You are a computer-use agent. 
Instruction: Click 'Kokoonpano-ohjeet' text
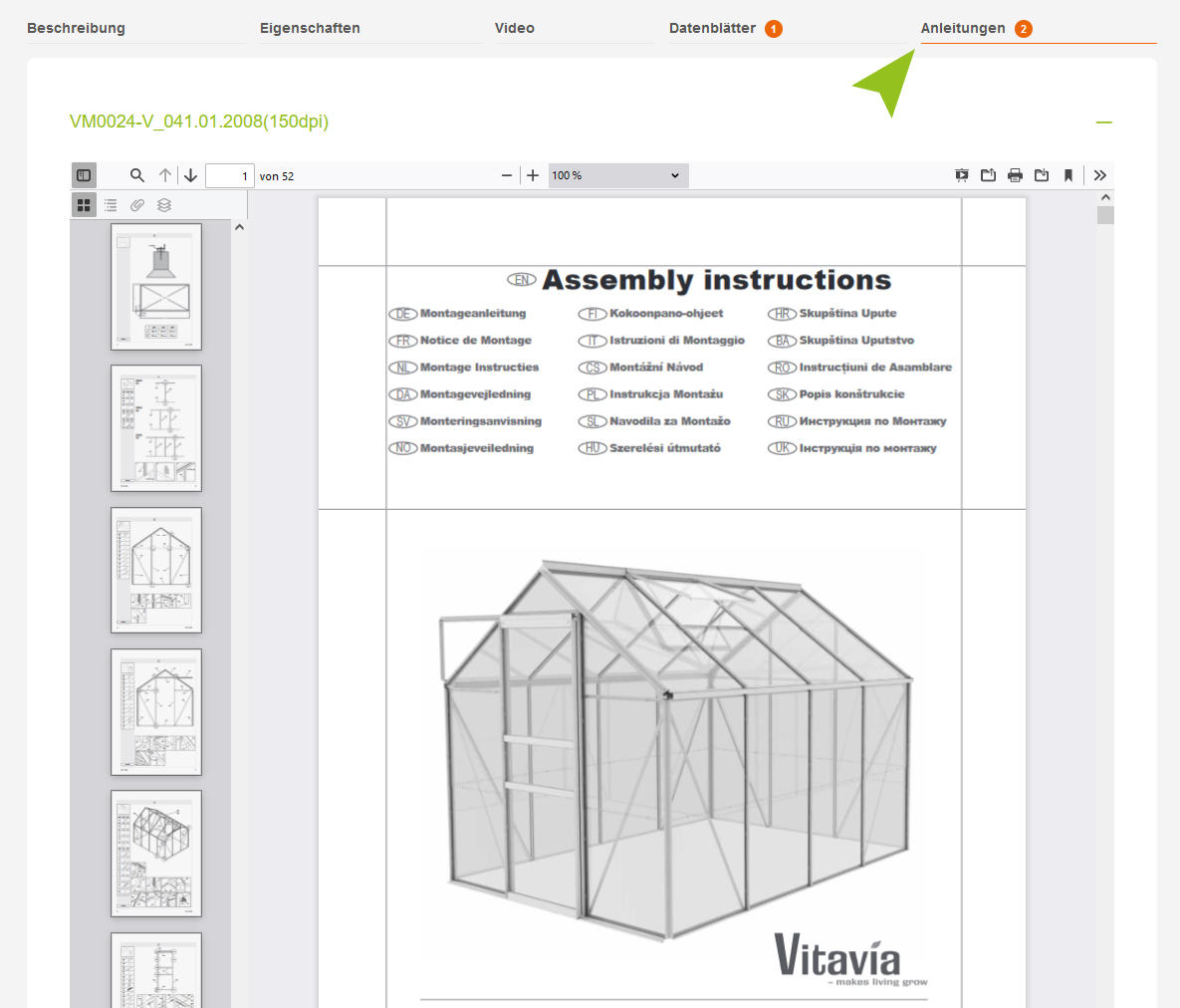[666, 313]
